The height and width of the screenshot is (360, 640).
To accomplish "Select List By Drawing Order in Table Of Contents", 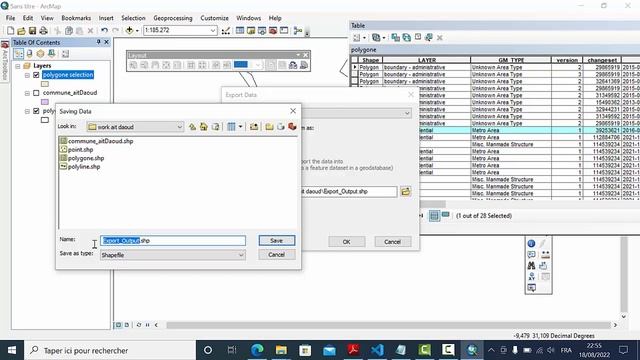I will 18,53.
